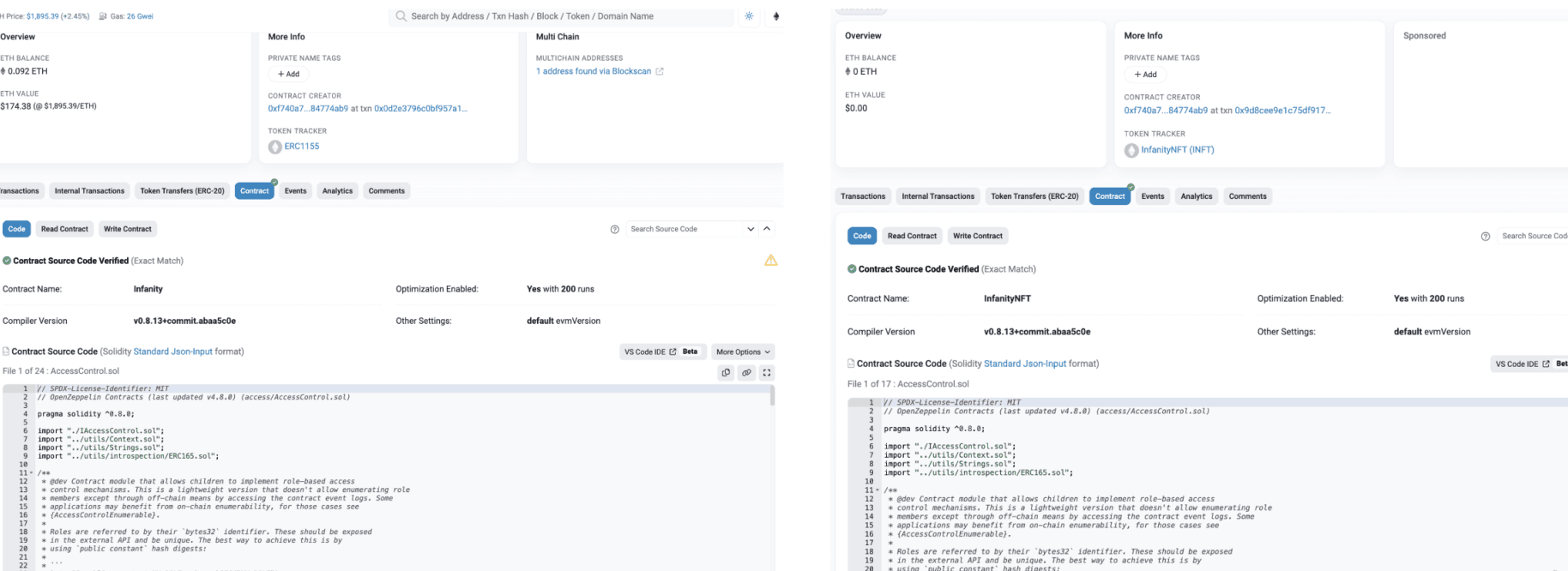The width and height of the screenshot is (1568, 571).
Task: Click the permalink chain icon above the code
Action: (746, 373)
